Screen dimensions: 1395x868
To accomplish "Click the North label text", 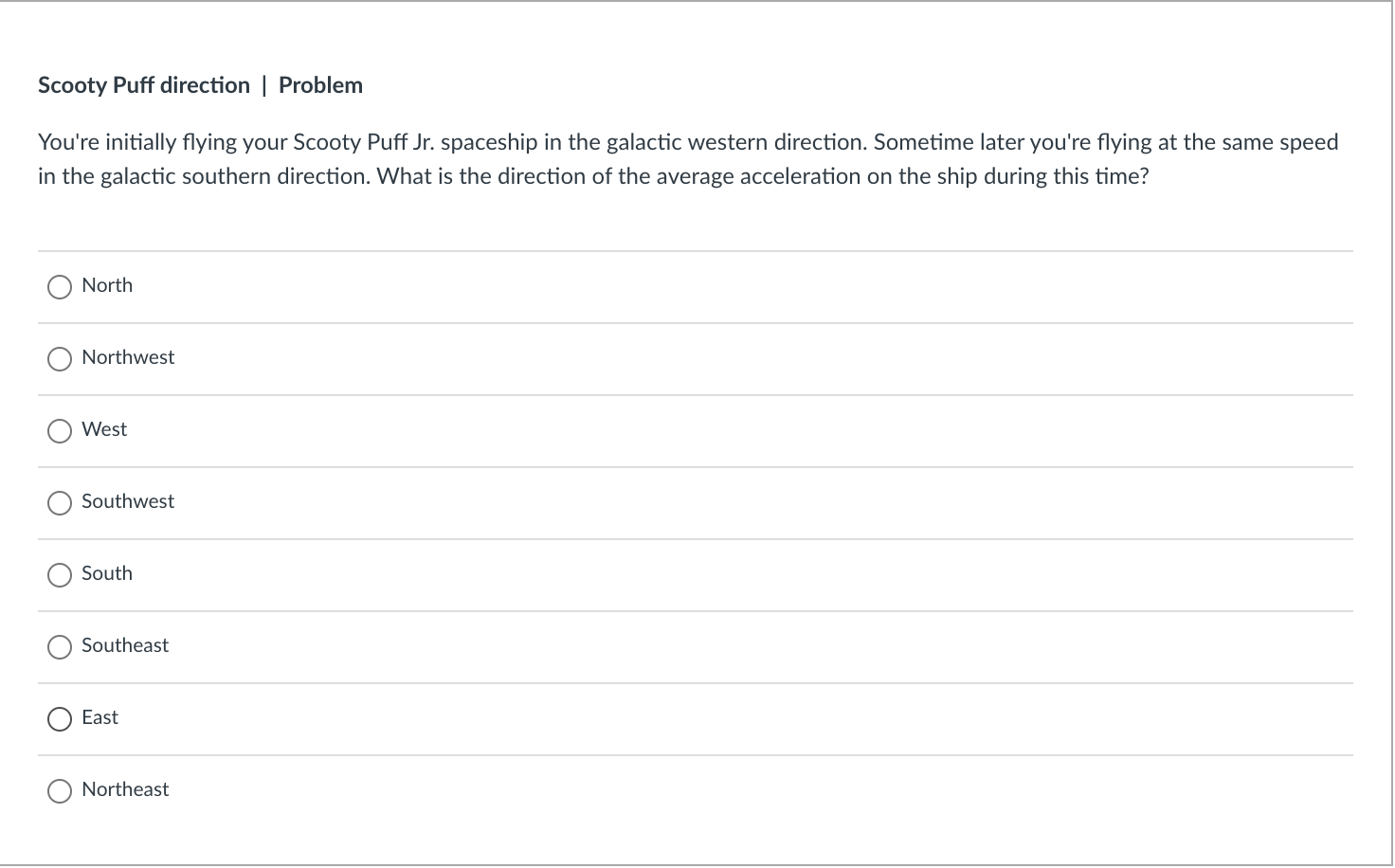I will tap(106, 285).
